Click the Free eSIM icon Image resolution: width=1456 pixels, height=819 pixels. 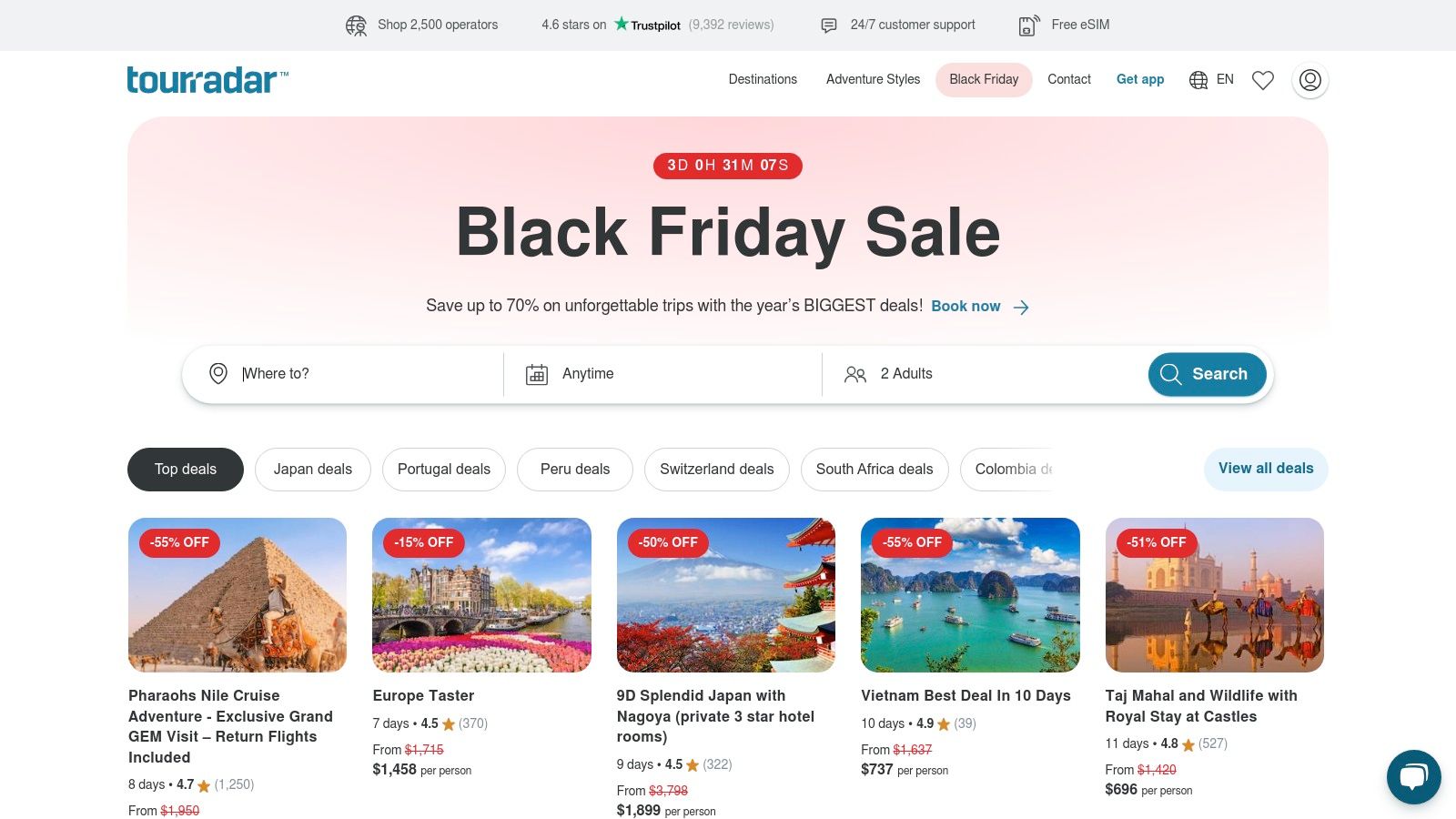1028,25
